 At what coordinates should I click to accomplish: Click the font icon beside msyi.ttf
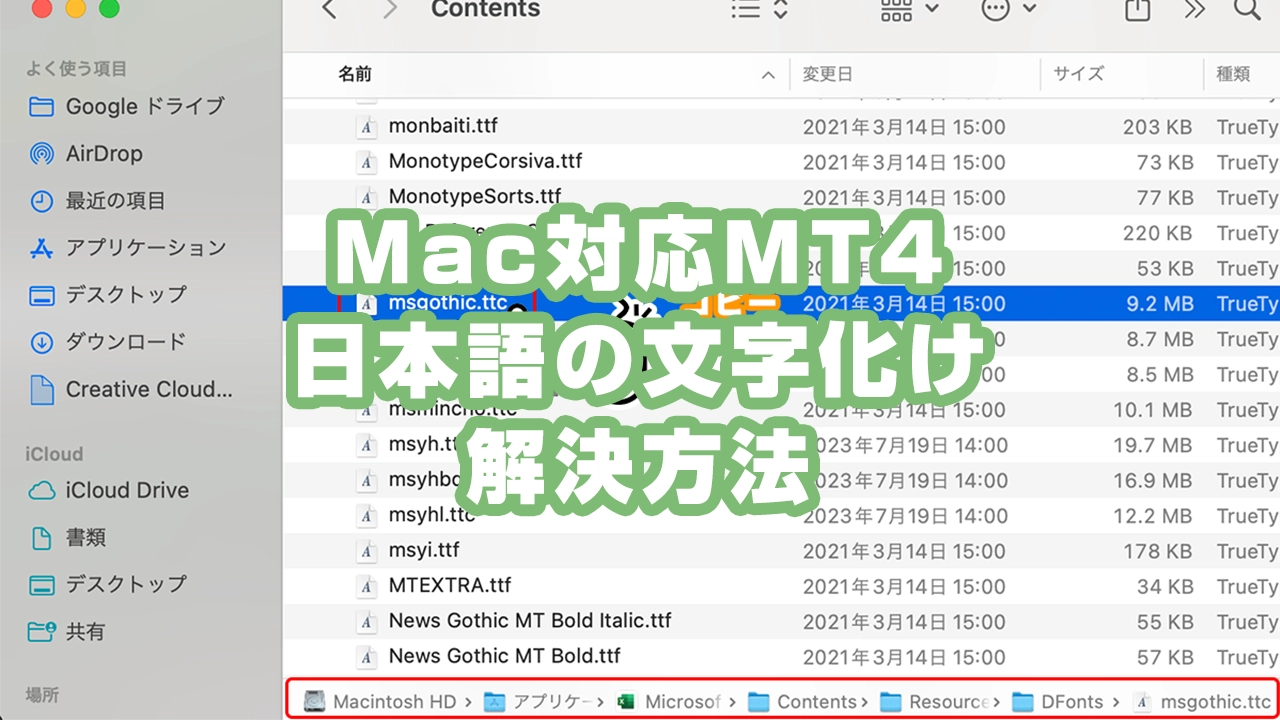(367, 551)
